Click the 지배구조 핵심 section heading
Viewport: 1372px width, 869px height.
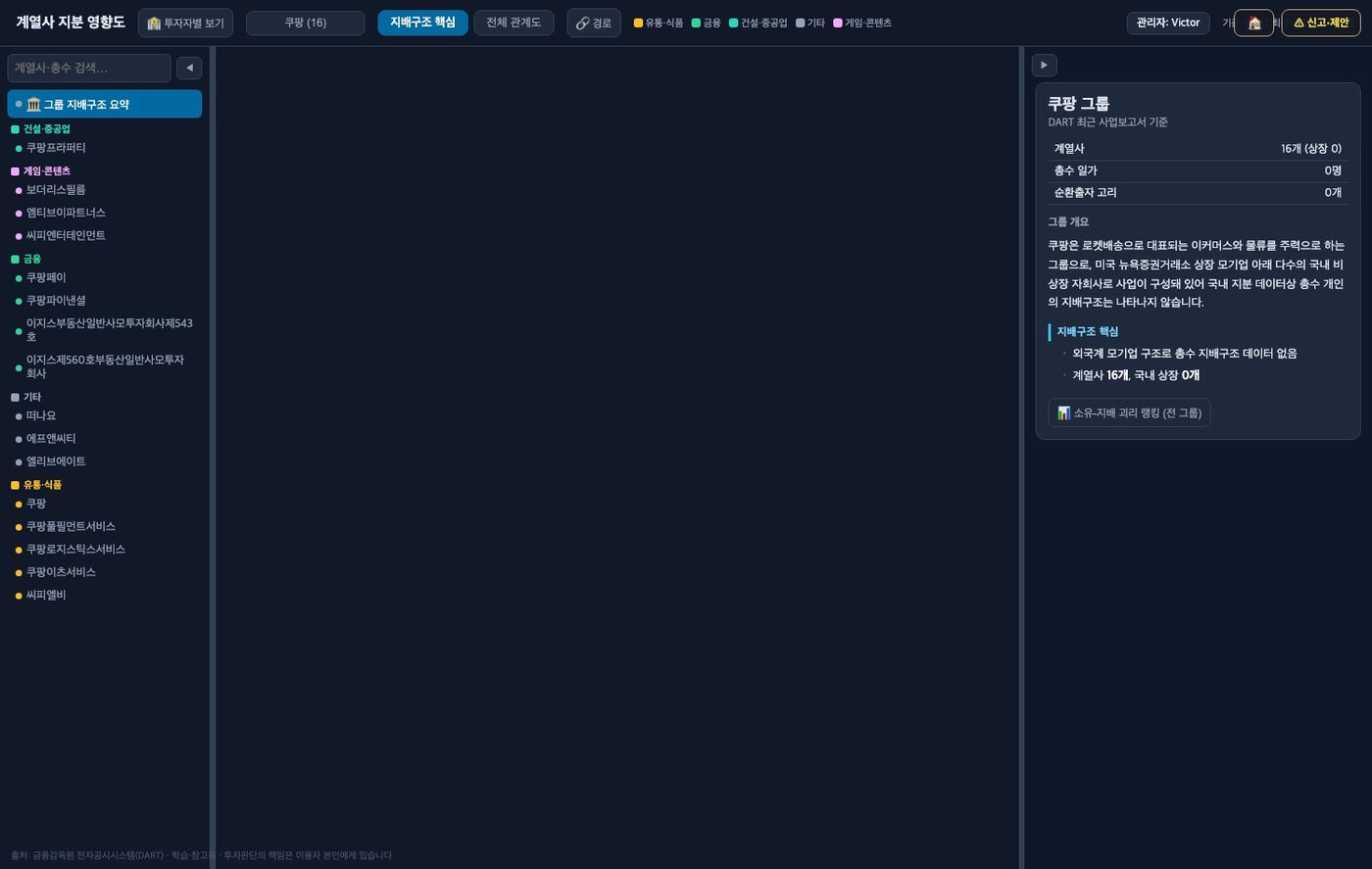pos(1087,331)
